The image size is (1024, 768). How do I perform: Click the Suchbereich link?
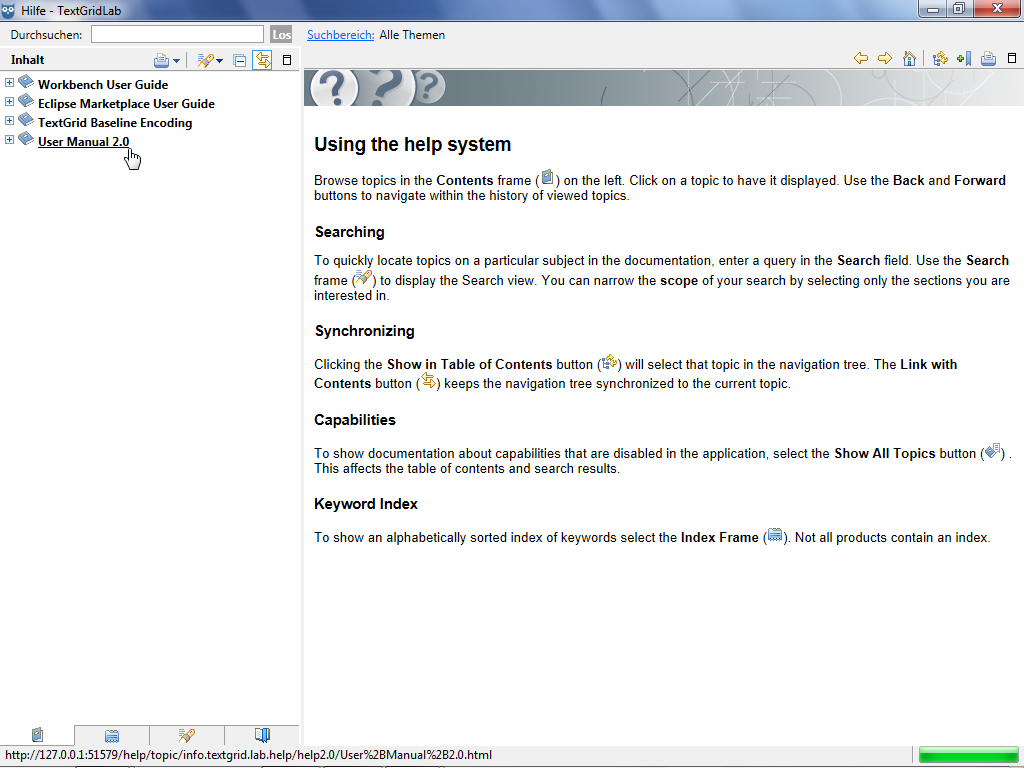[340, 35]
